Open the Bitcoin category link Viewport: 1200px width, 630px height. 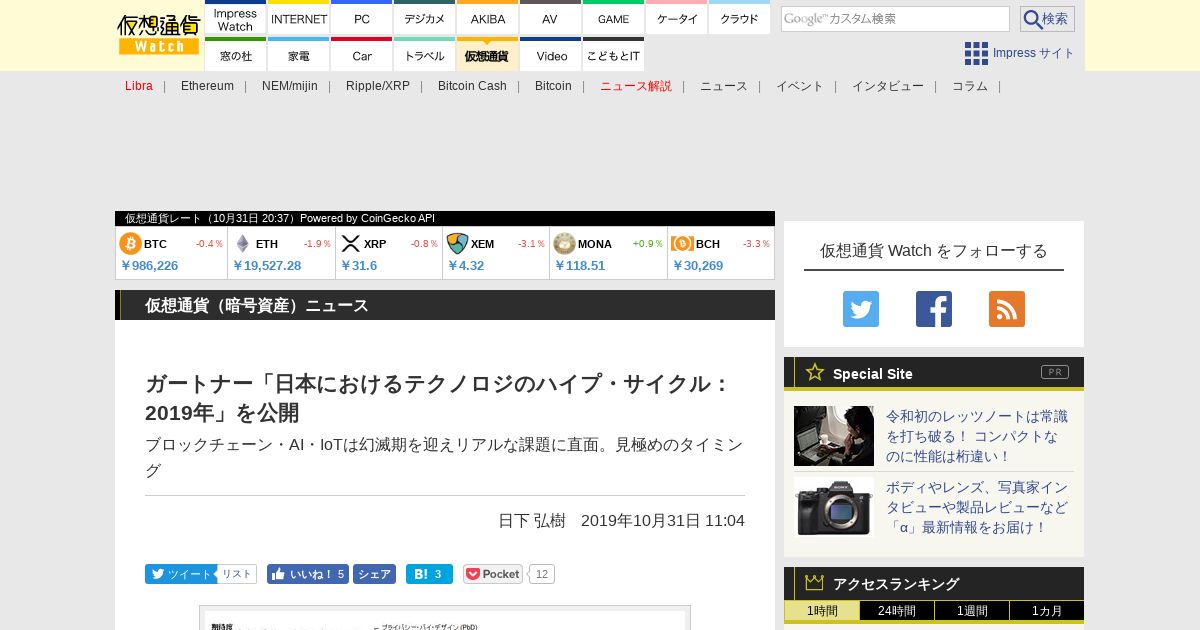coord(553,86)
